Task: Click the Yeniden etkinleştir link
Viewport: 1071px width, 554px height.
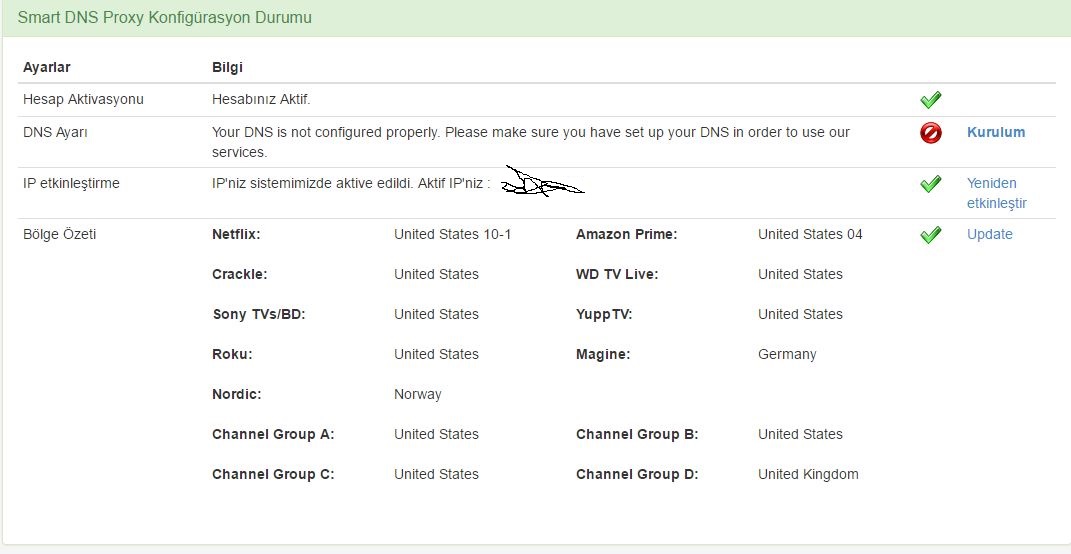Action: pos(996,193)
